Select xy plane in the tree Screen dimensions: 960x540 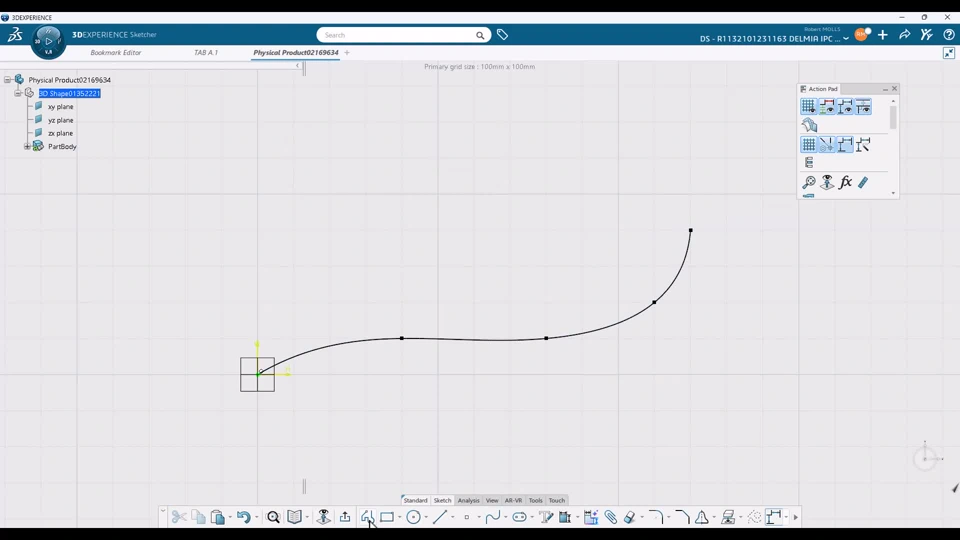point(60,107)
